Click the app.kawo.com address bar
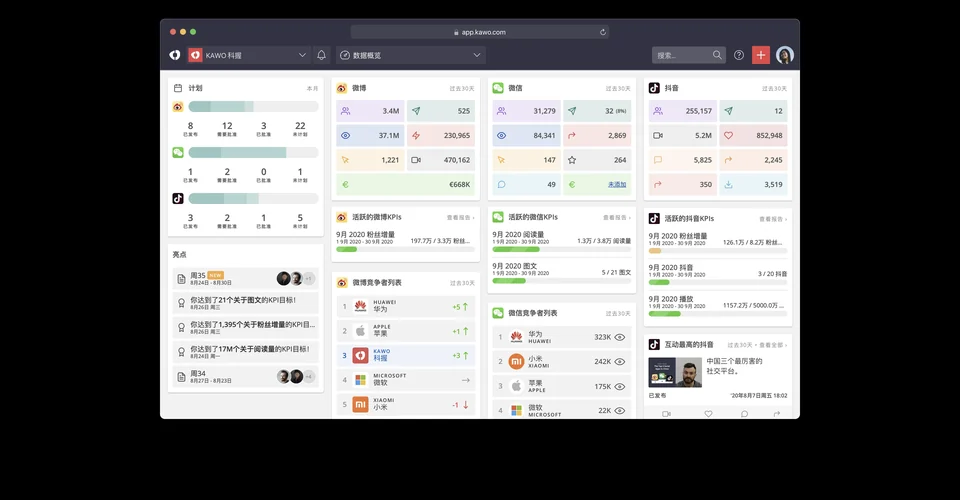 [480, 32]
